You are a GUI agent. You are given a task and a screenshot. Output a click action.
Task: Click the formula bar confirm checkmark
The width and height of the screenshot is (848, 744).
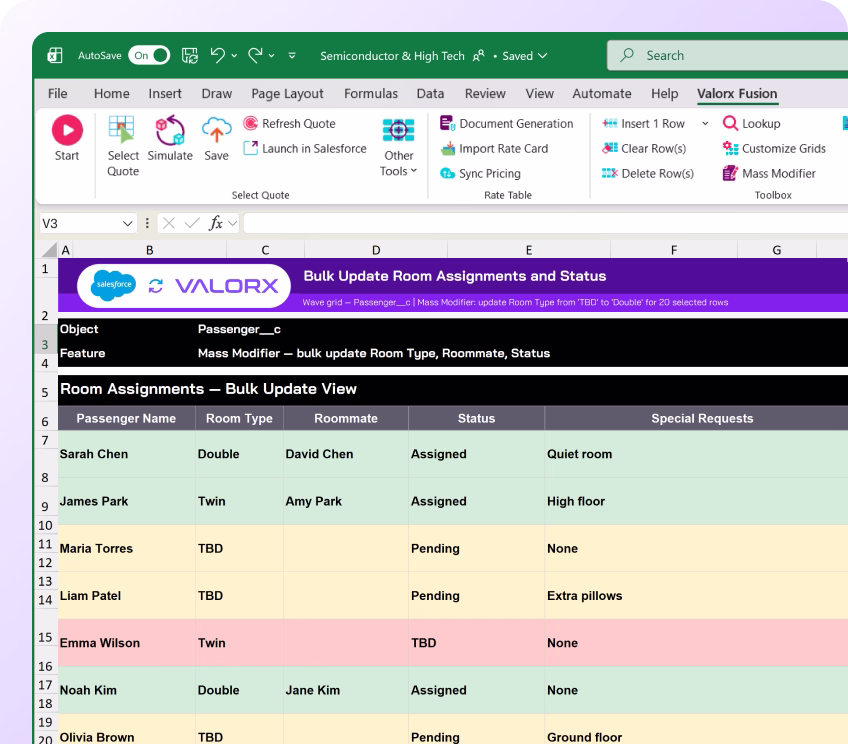pyautogui.click(x=192, y=223)
